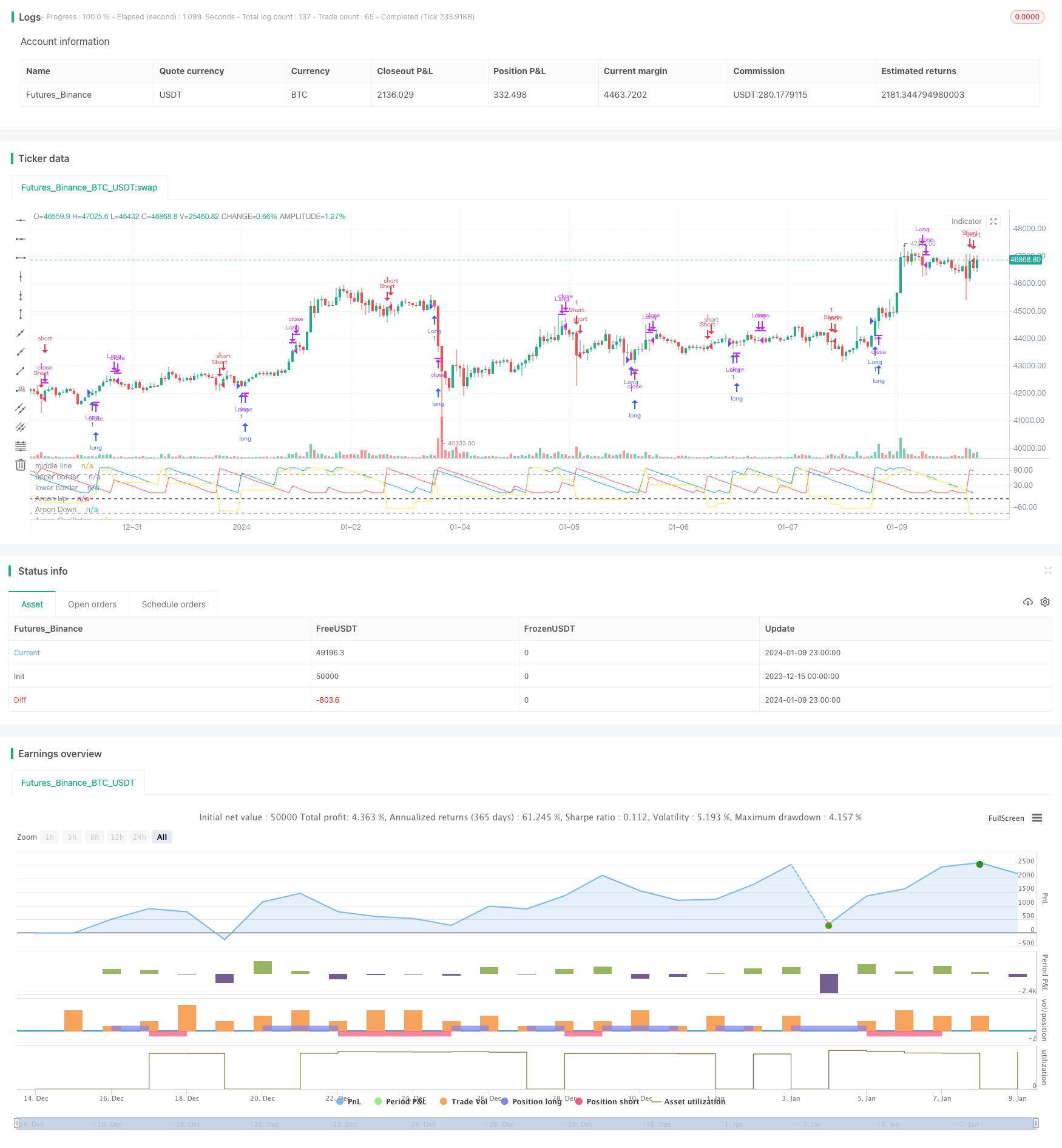The width and height of the screenshot is (1062, 1148).
Task: Set earnings chart zoom to 12h
Action: (117, 837)
